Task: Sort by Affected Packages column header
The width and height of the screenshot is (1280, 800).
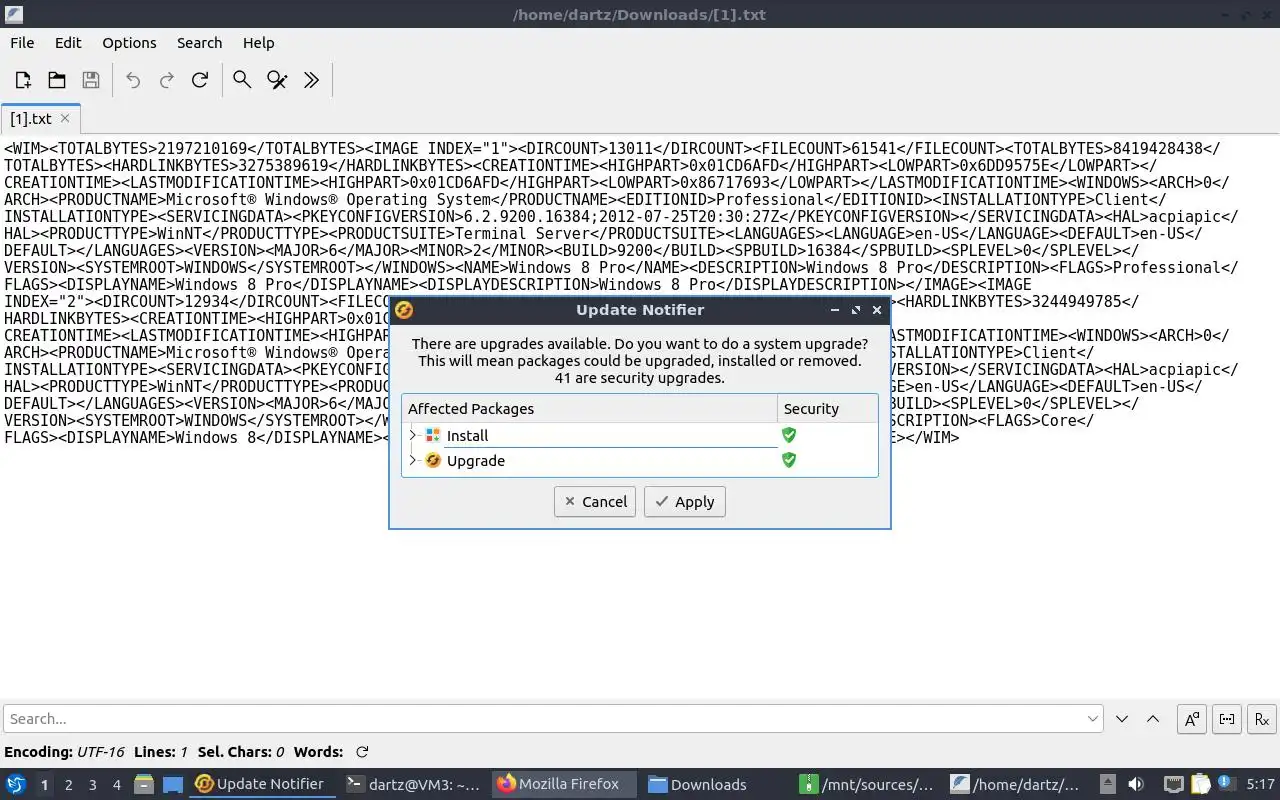Action: (590, 408)
